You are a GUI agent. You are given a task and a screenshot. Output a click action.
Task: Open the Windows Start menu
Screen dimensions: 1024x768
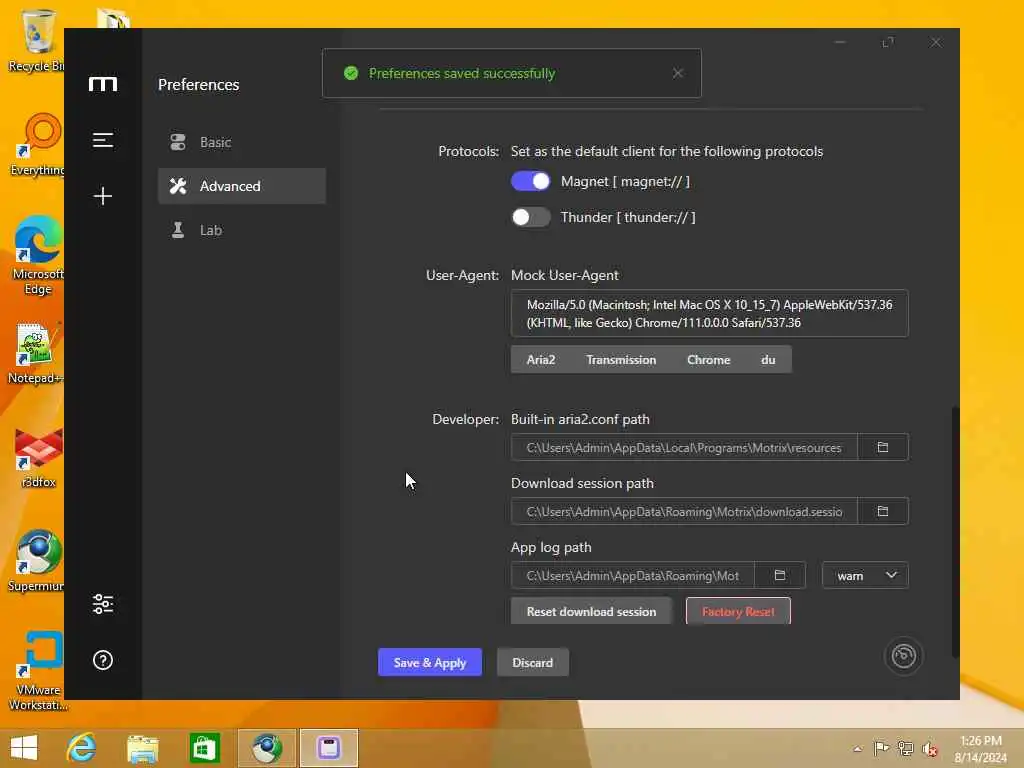[24, 748]
